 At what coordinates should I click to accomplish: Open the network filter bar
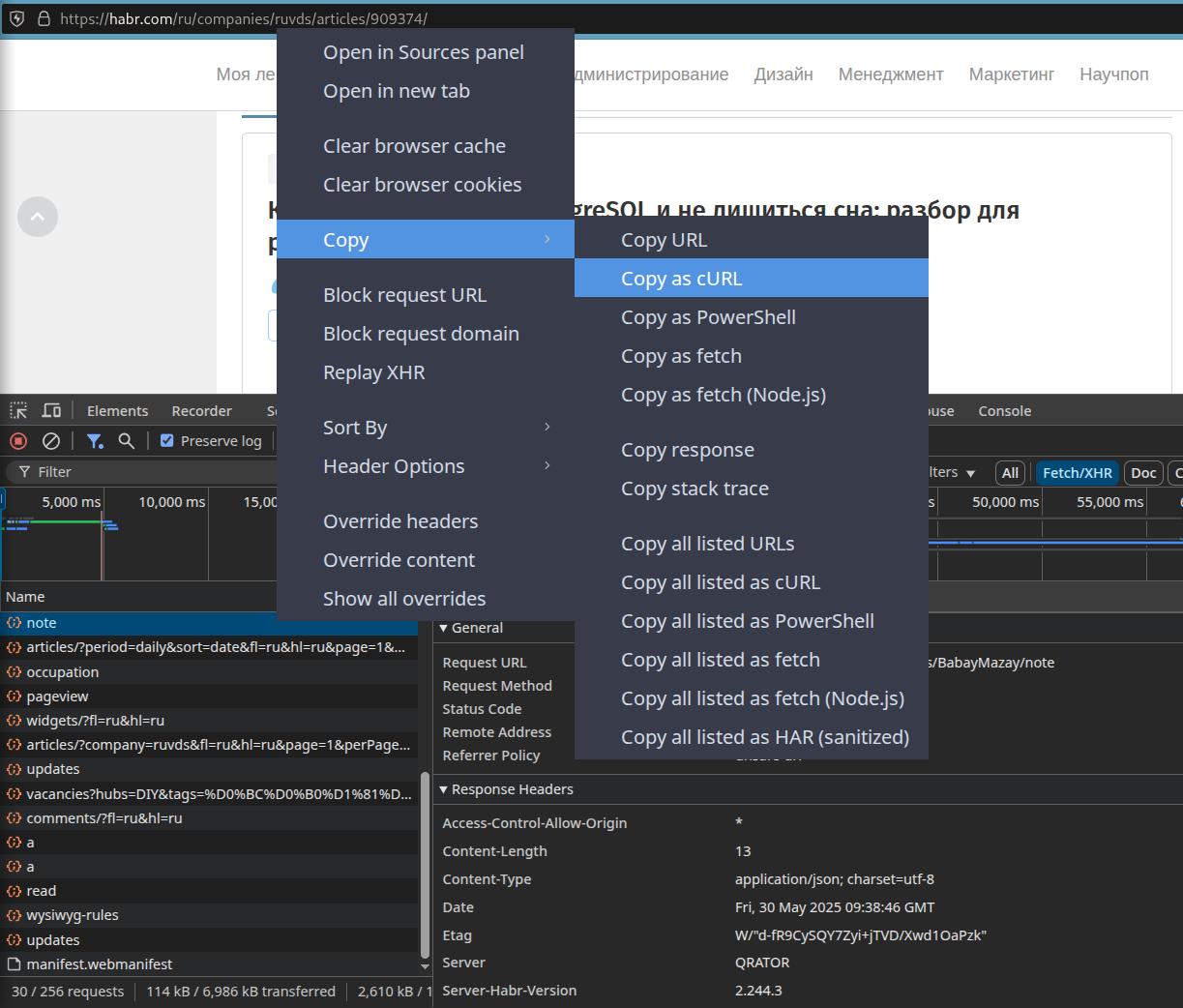coord(95,441)
